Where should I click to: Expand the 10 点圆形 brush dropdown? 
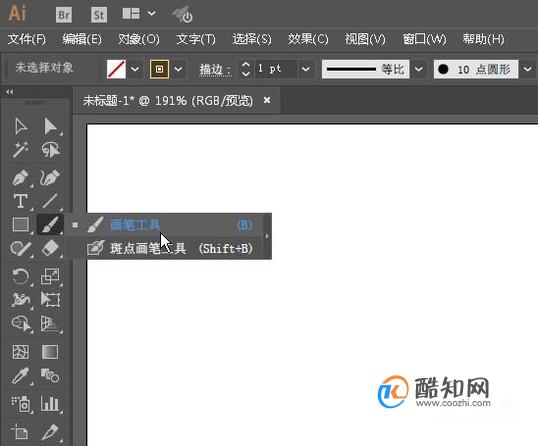point(527,69)
